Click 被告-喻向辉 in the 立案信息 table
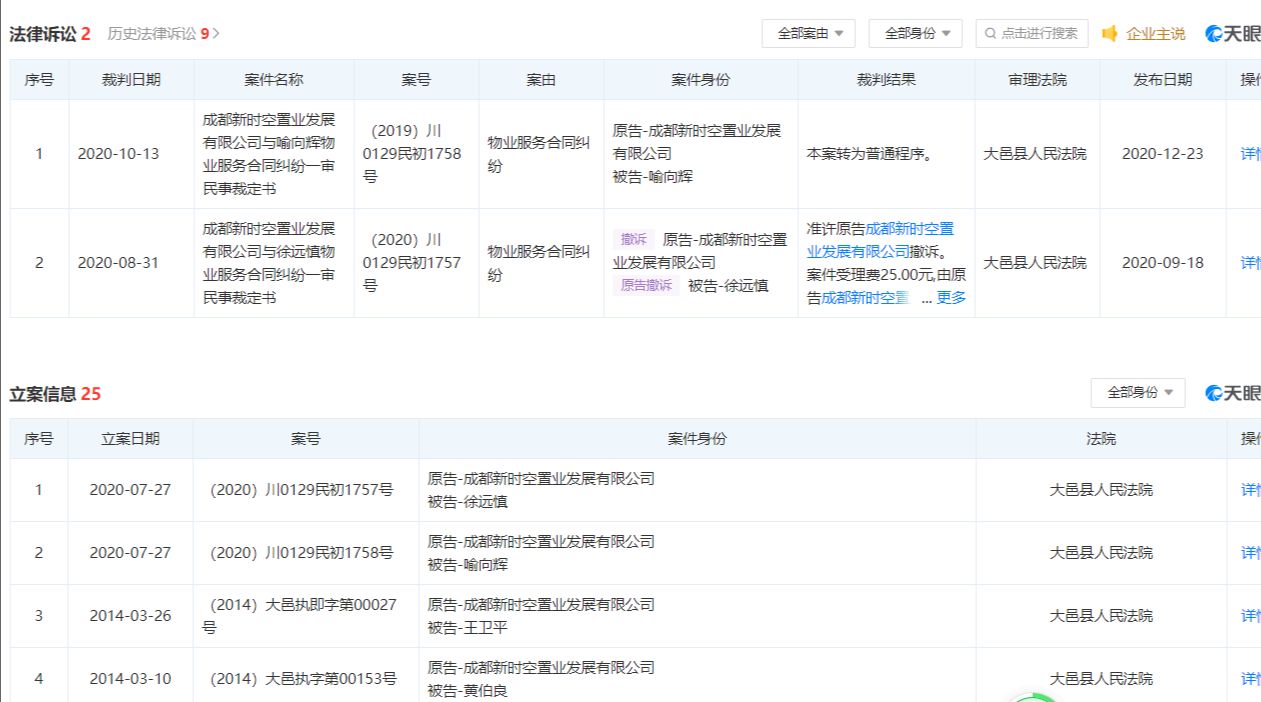 coord(468,565)
